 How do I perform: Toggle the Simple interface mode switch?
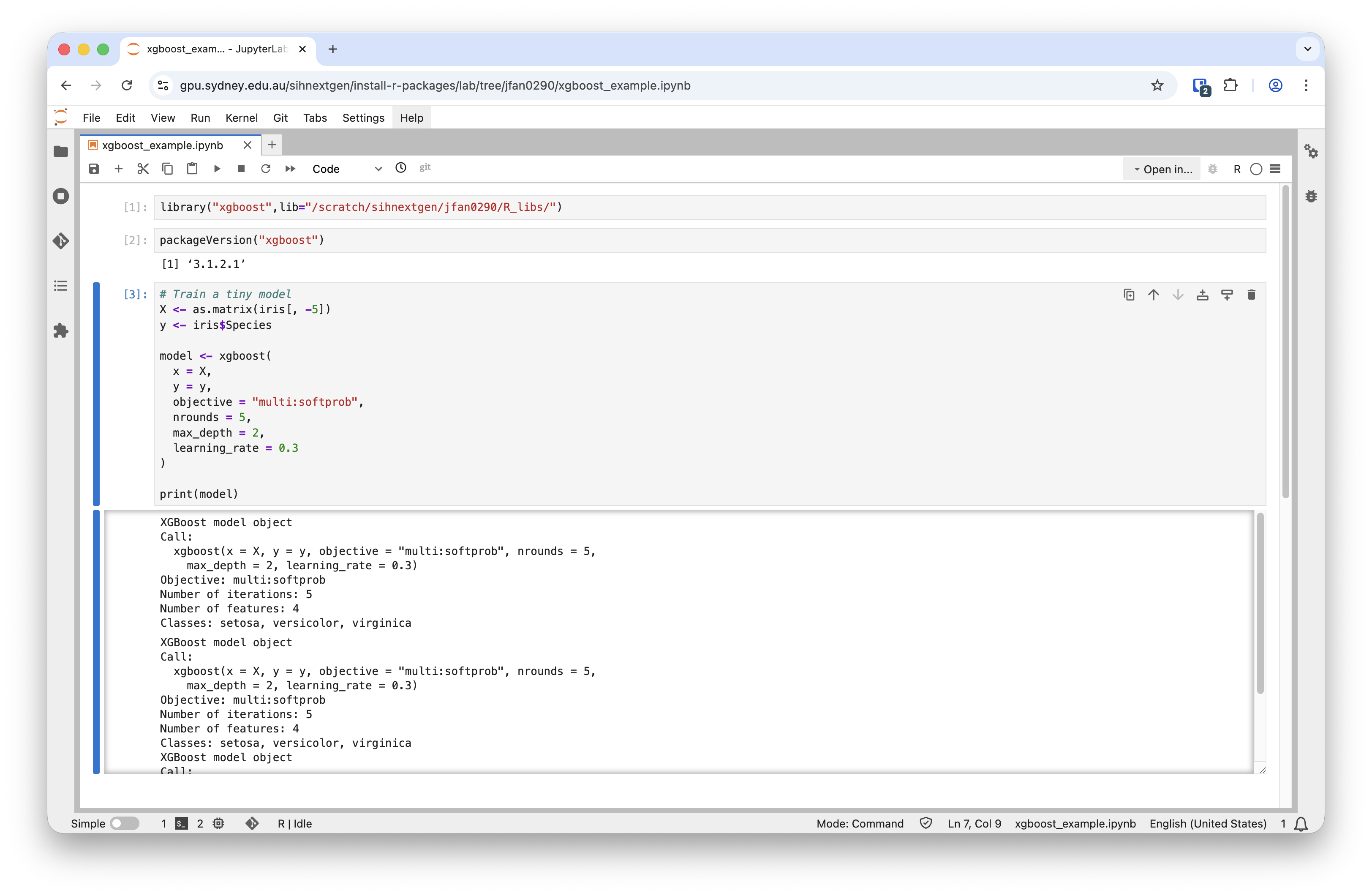point(125,823)
